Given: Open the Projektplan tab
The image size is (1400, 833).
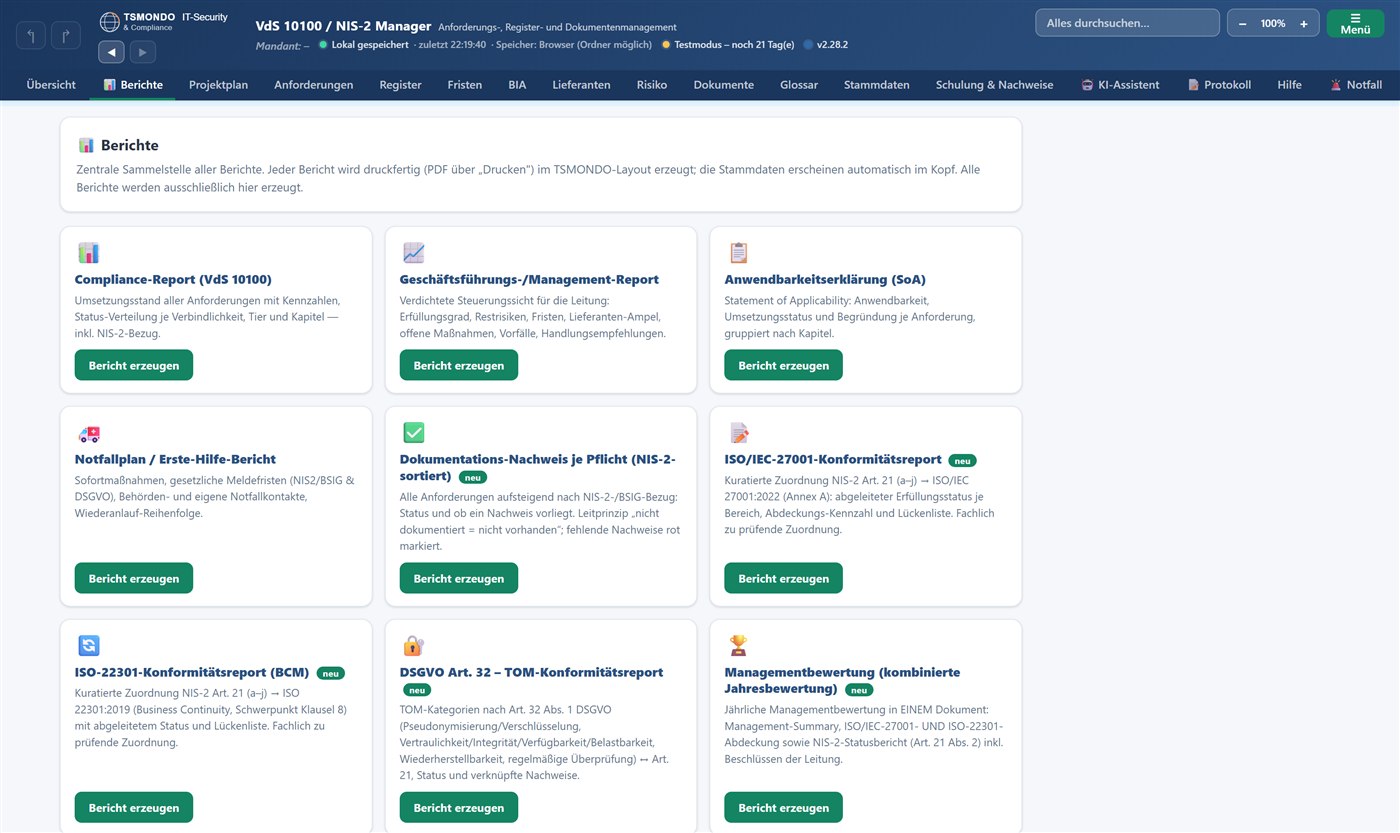Looking at the screenshot, I should tap(218, 85).
